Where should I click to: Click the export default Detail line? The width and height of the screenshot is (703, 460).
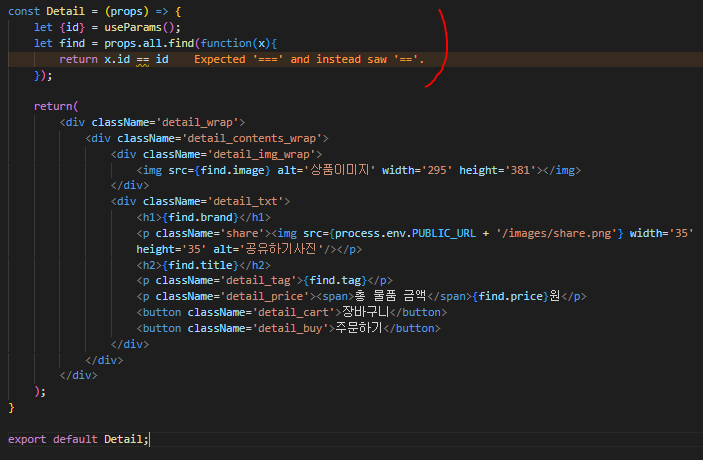point(78,439)
